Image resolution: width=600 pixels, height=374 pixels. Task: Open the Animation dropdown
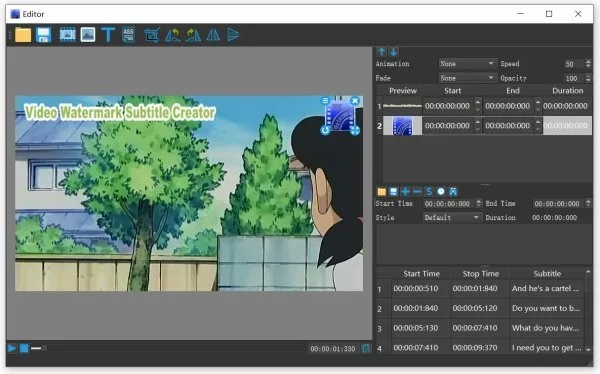(467, 64)
